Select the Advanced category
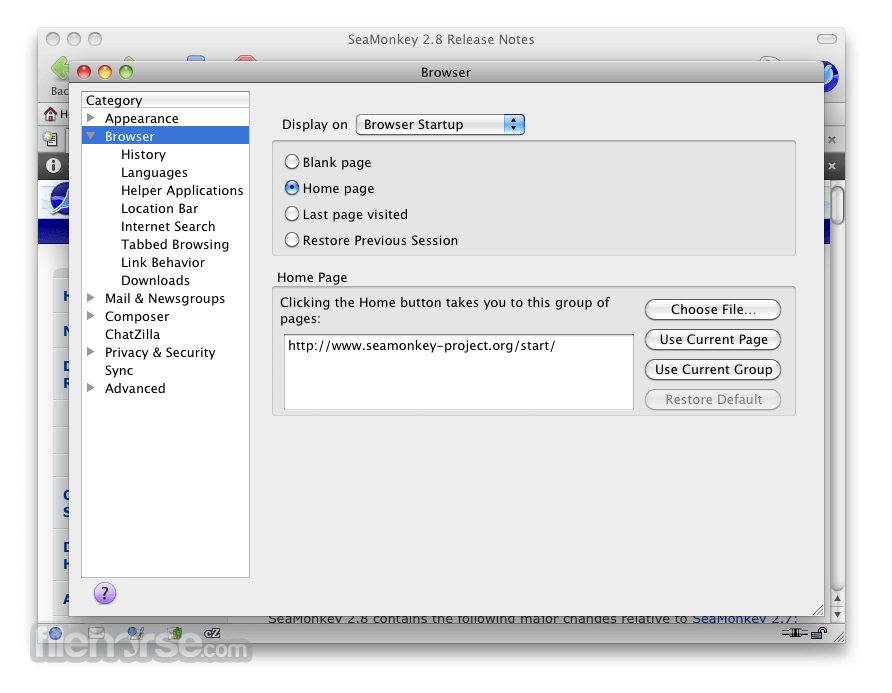Screen dimensions: 892x693 pos(135,389)
